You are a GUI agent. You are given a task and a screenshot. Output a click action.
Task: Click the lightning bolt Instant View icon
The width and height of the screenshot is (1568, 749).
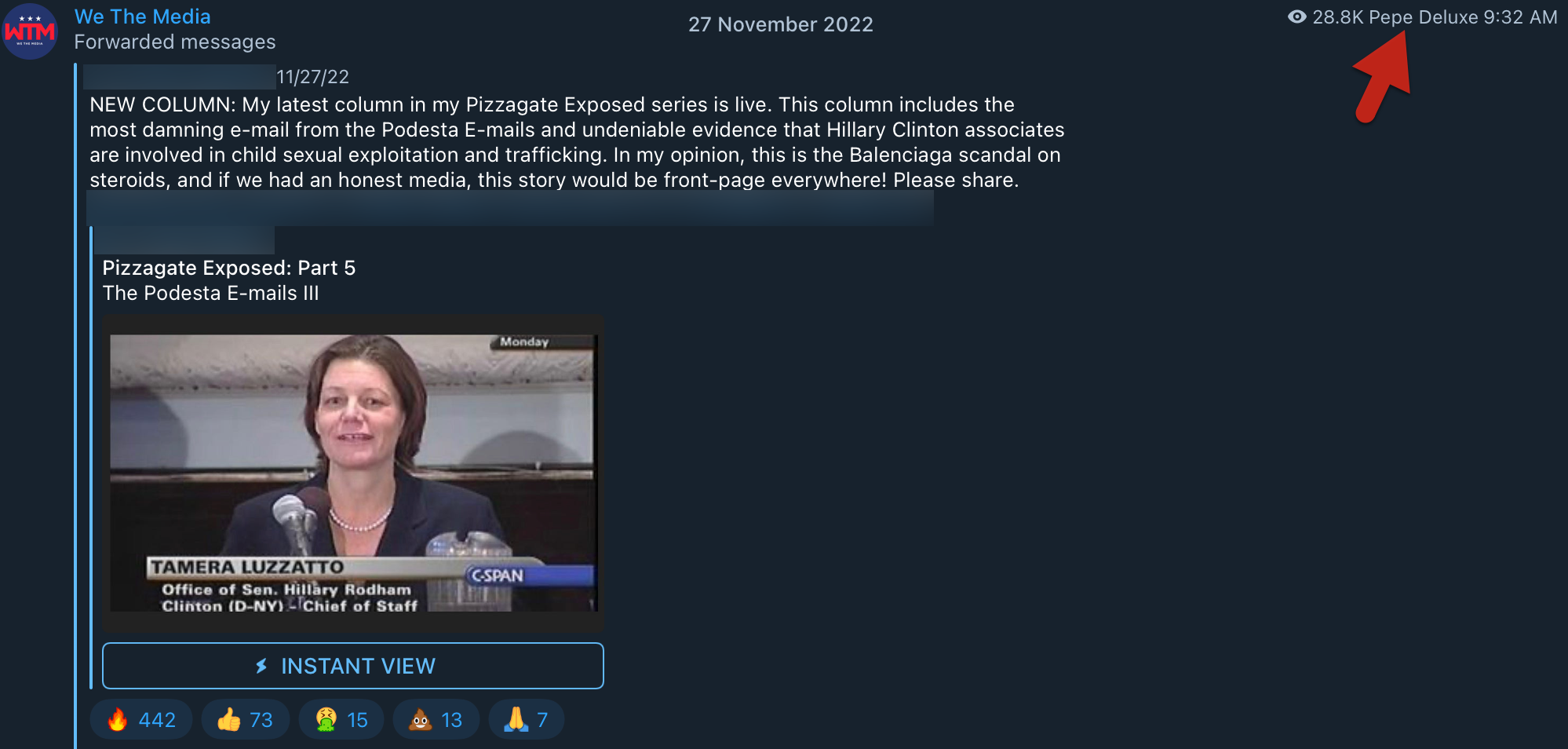coord(262,666)
